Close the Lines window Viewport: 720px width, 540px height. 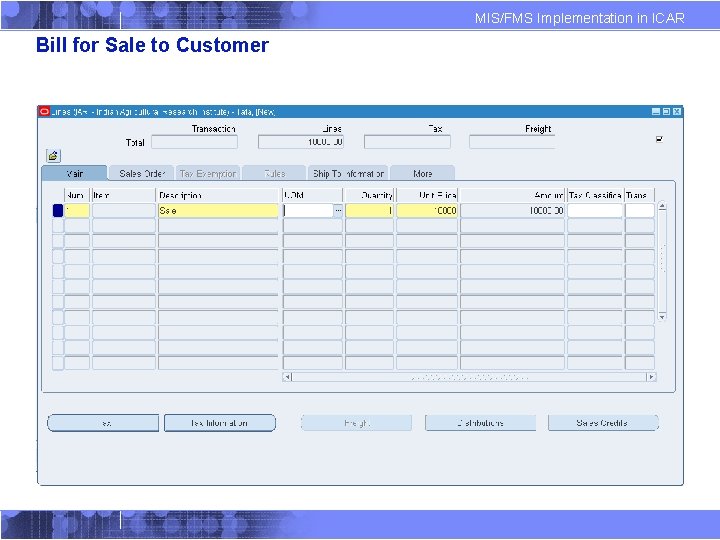[x=677, y=112]
